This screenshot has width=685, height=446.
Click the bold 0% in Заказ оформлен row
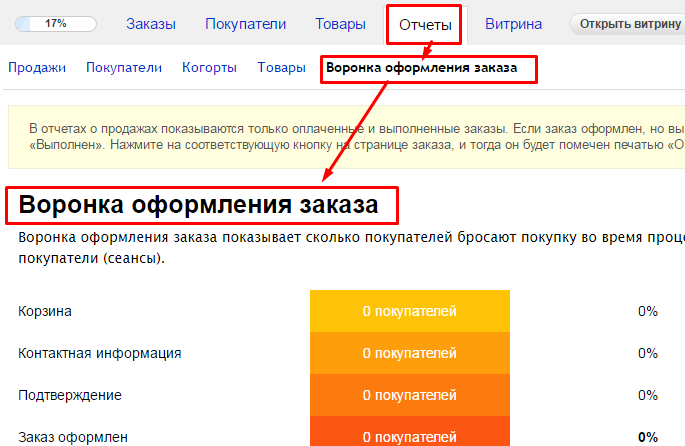(647, 437)
